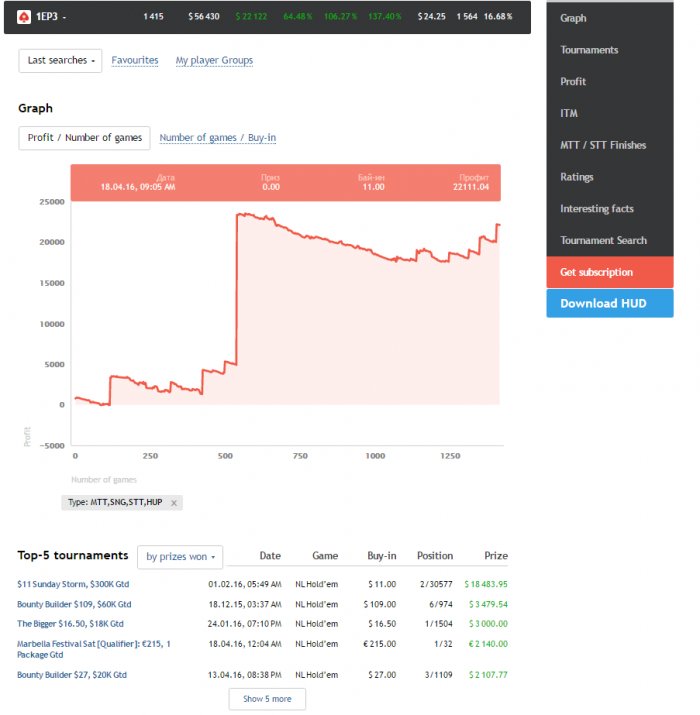Open Interesting facts section
The height and width of the screenshot is (715, 700).
tap(597, 209)
